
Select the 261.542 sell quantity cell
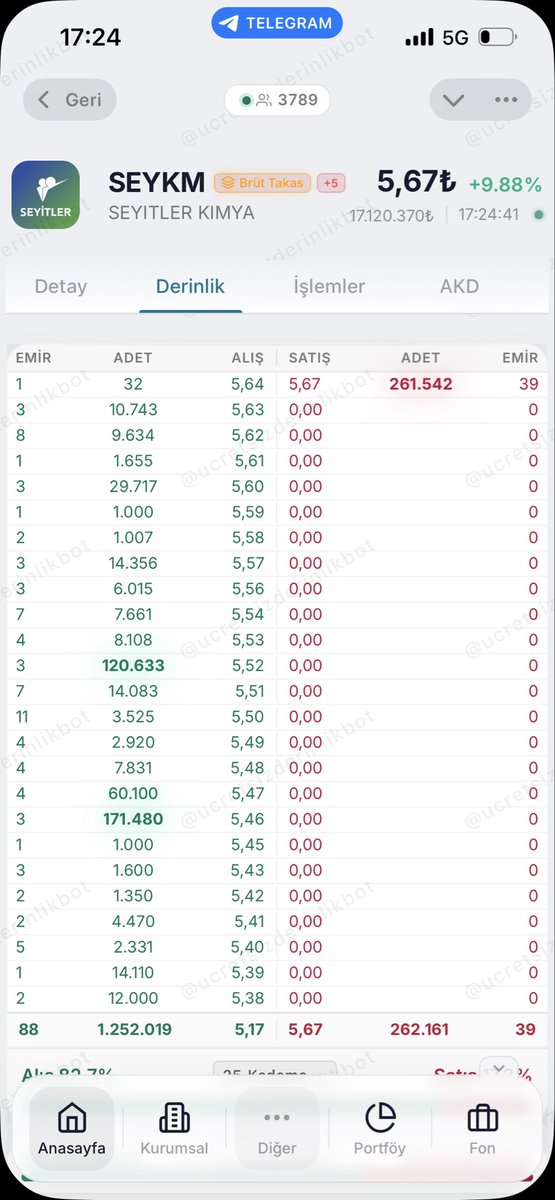[421, 384]
